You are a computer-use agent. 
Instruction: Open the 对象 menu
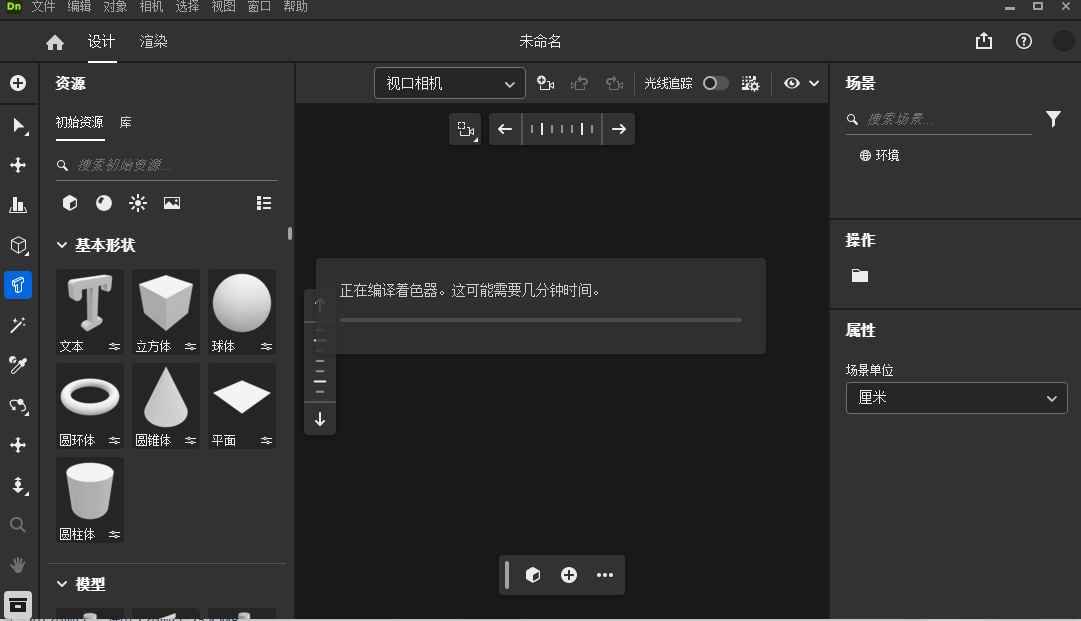click(x=114, y=7)
